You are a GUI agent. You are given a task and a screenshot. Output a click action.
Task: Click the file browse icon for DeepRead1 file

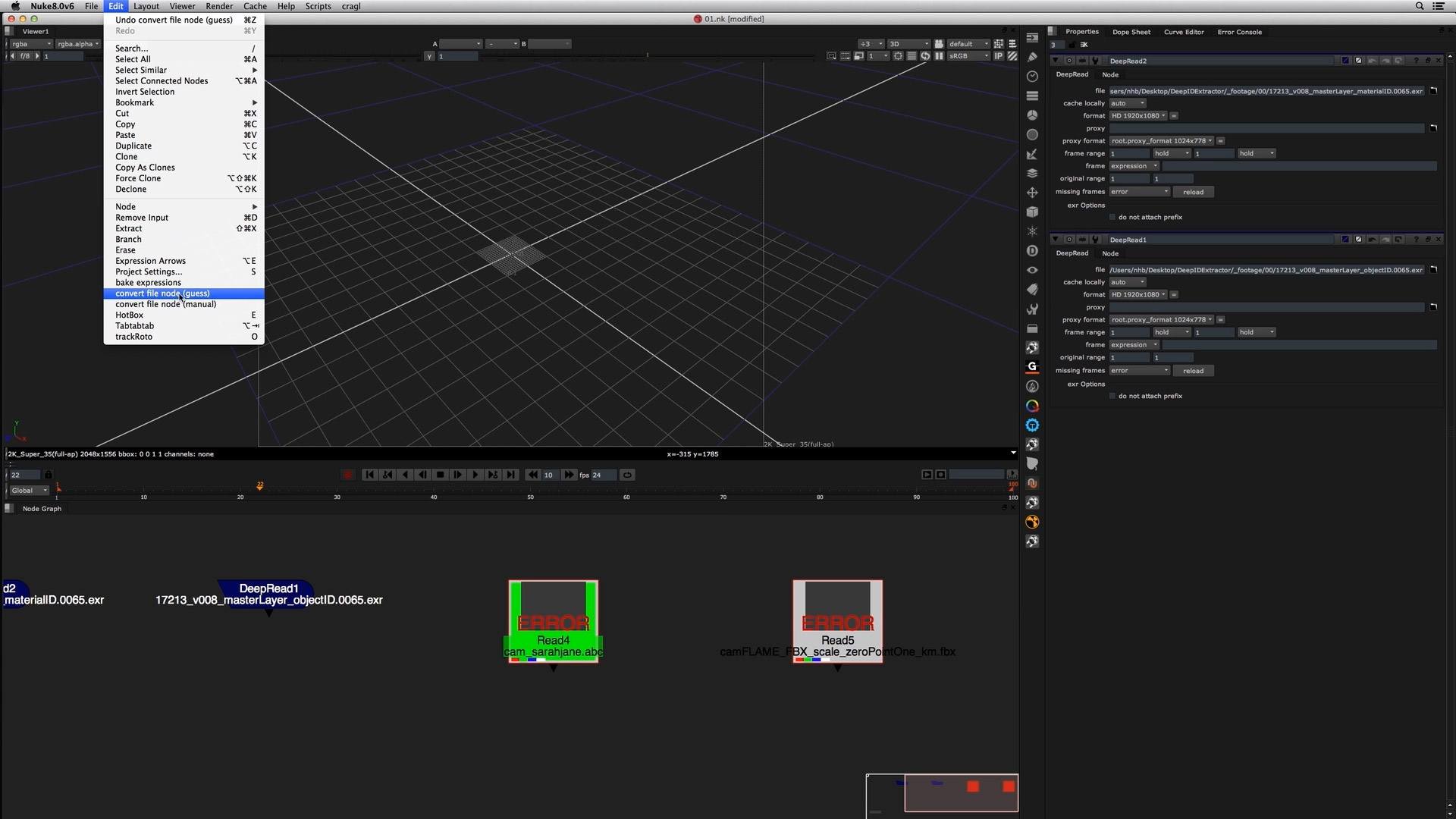(x=1433, y=270)
